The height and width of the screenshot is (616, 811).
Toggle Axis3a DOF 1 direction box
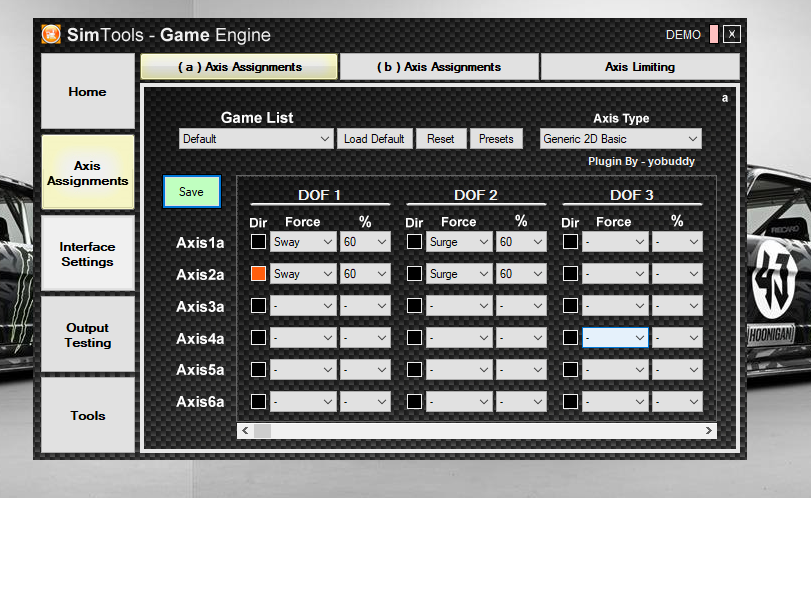(x=258, y=306)
